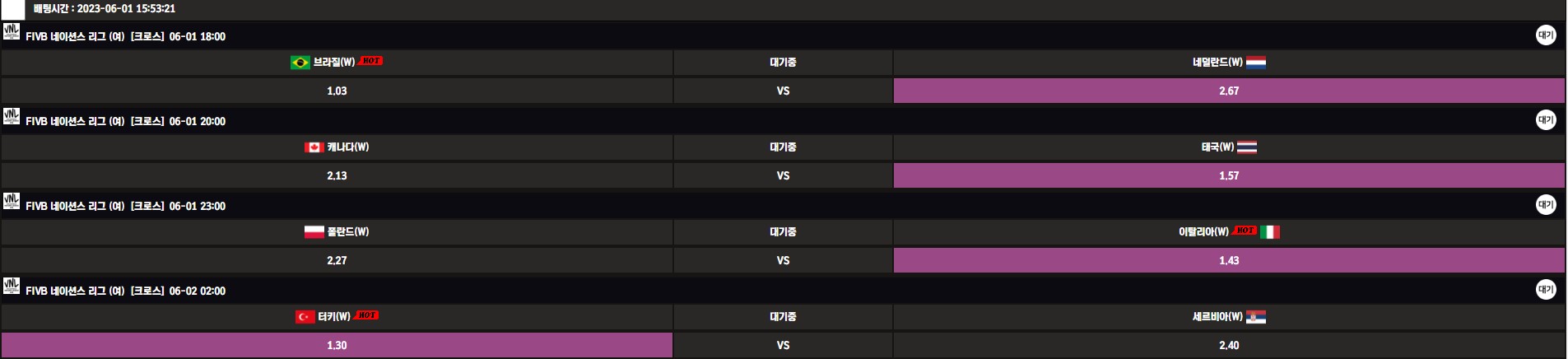This screenshot has width=1568, height=359.
Task: Select Netherlands odds 2.67
Action: coord(1228,91)
